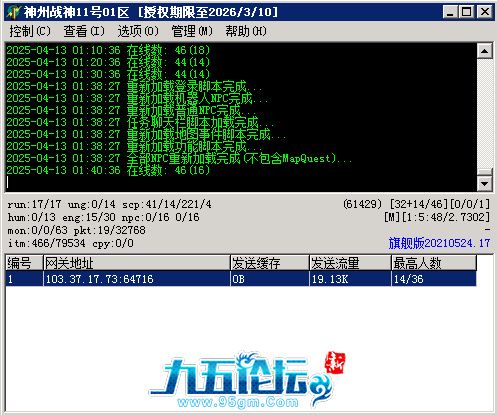
Task: Open the 管理(M) menu
Action: 192,31
